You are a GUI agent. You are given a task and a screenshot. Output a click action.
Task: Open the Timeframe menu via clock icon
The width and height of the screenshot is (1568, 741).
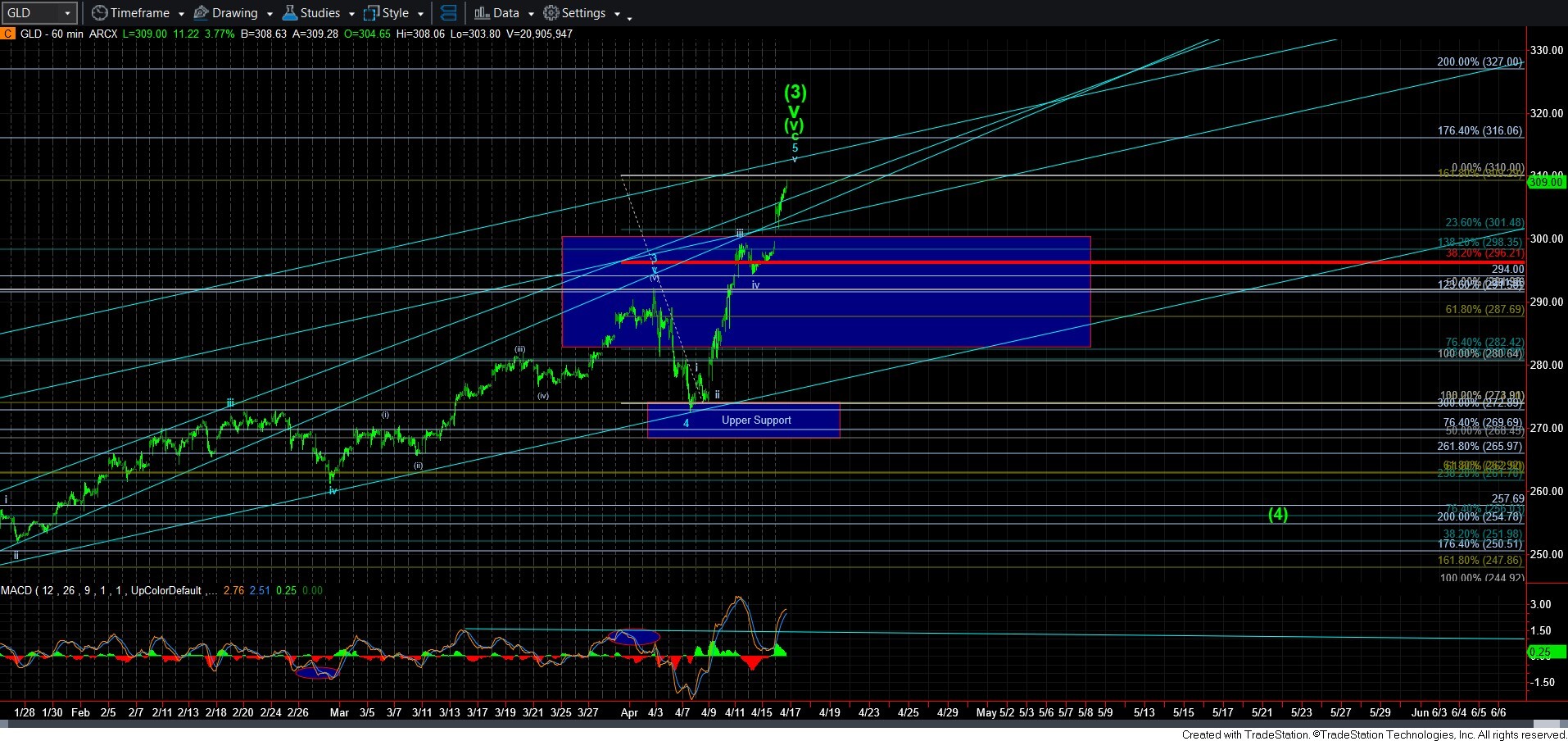[99, 13]
